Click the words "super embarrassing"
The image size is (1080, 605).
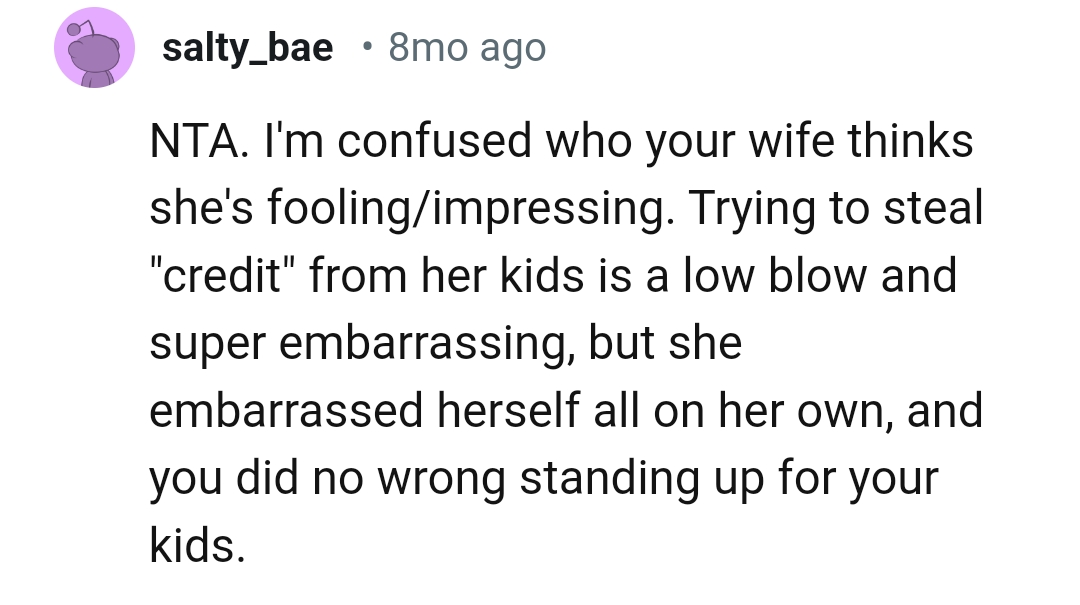click(360, 344)
